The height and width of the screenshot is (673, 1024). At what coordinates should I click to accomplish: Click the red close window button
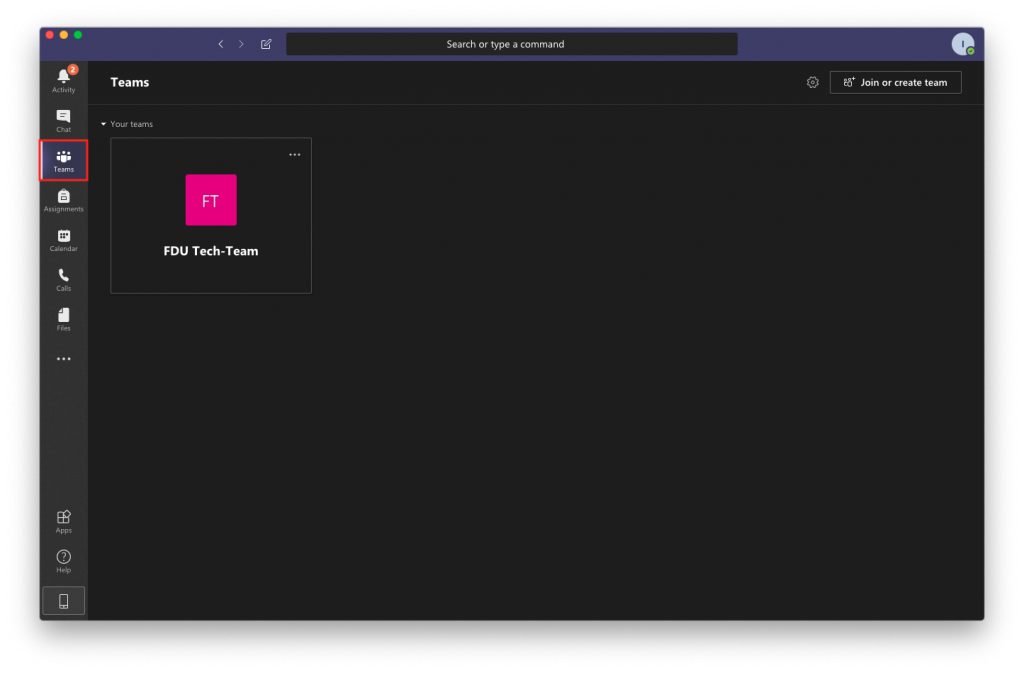pos(50,35)
